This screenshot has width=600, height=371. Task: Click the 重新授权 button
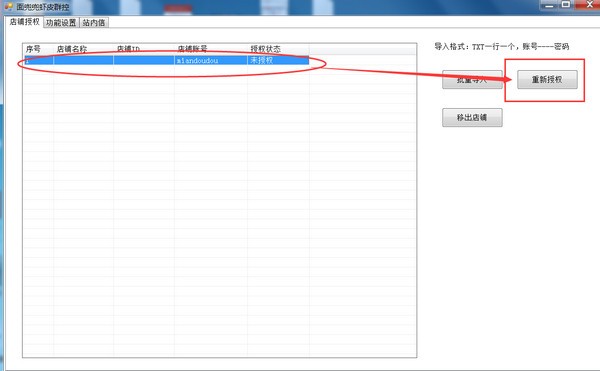547,80
